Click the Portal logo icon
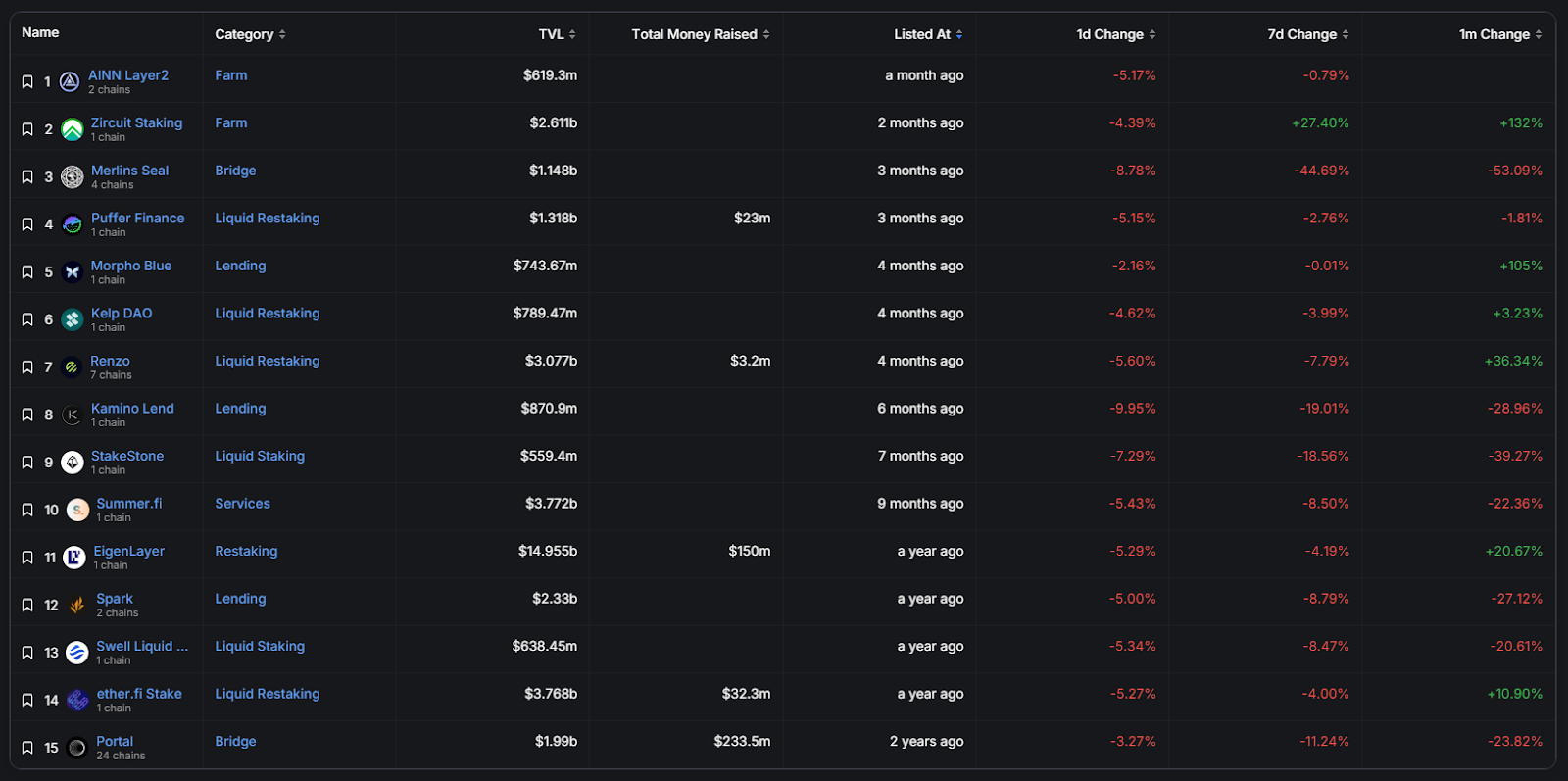This screenshot has width=1568, height=781. [x=77, y=748]
